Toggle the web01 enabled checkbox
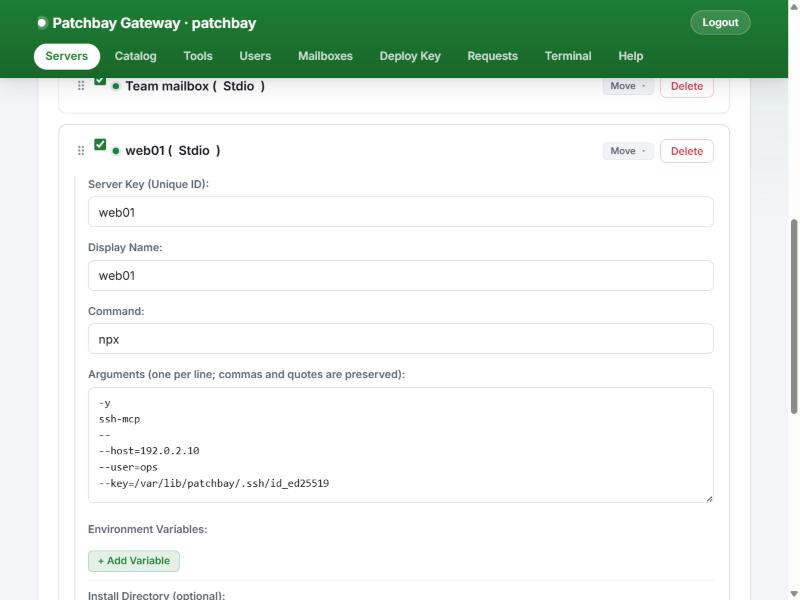800x600 pixels. (100, 144)
